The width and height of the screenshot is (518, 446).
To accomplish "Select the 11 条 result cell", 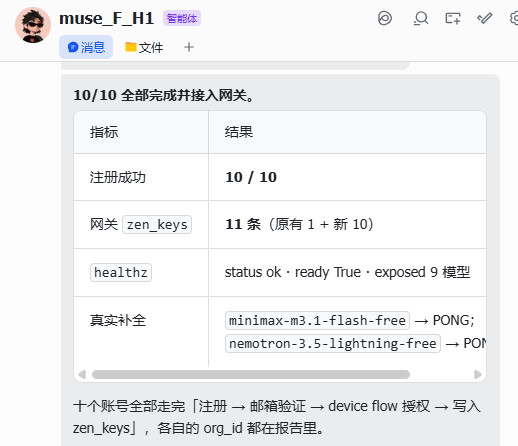I will tap(347, 224).
